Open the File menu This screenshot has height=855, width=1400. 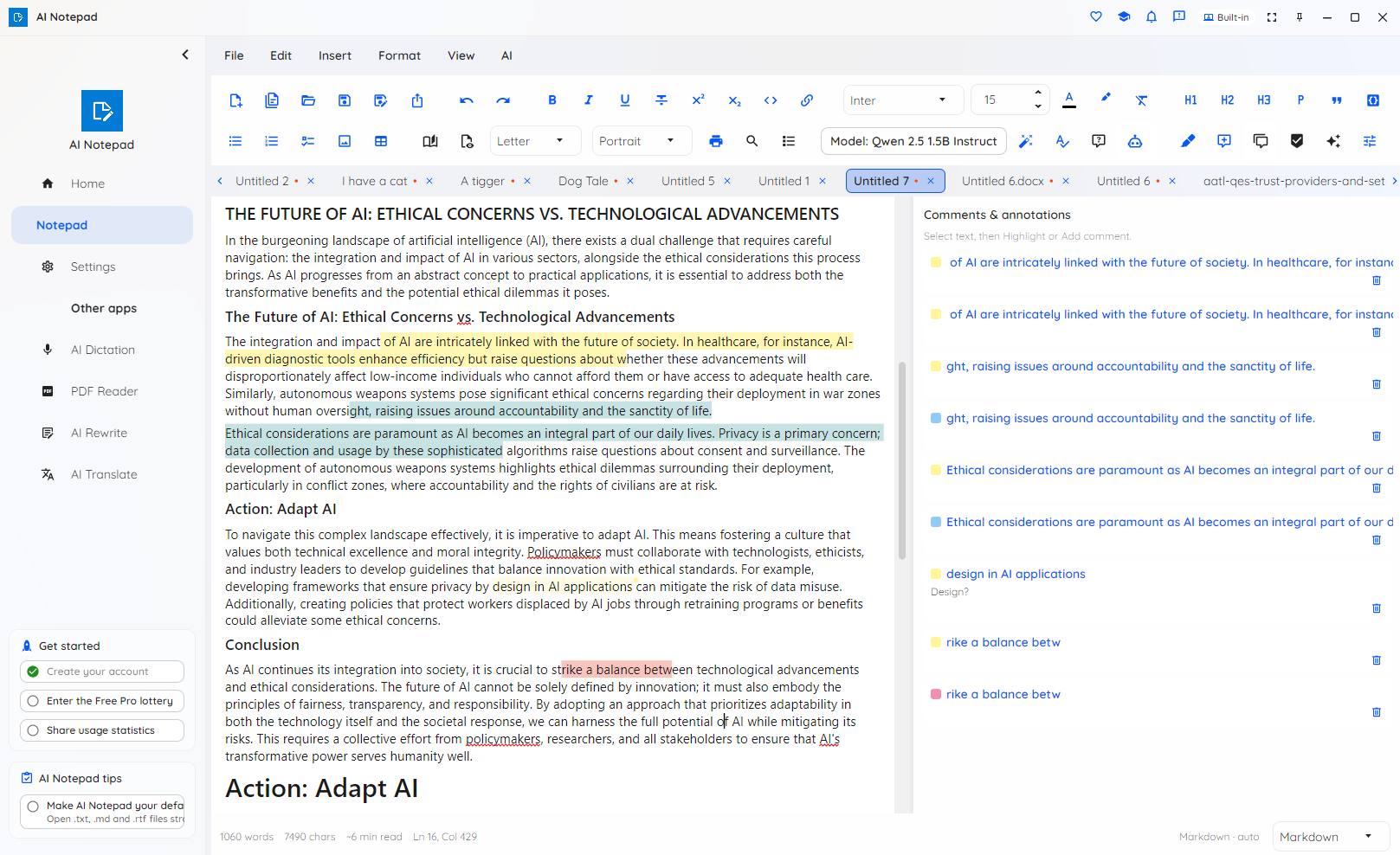click(234, 55)
